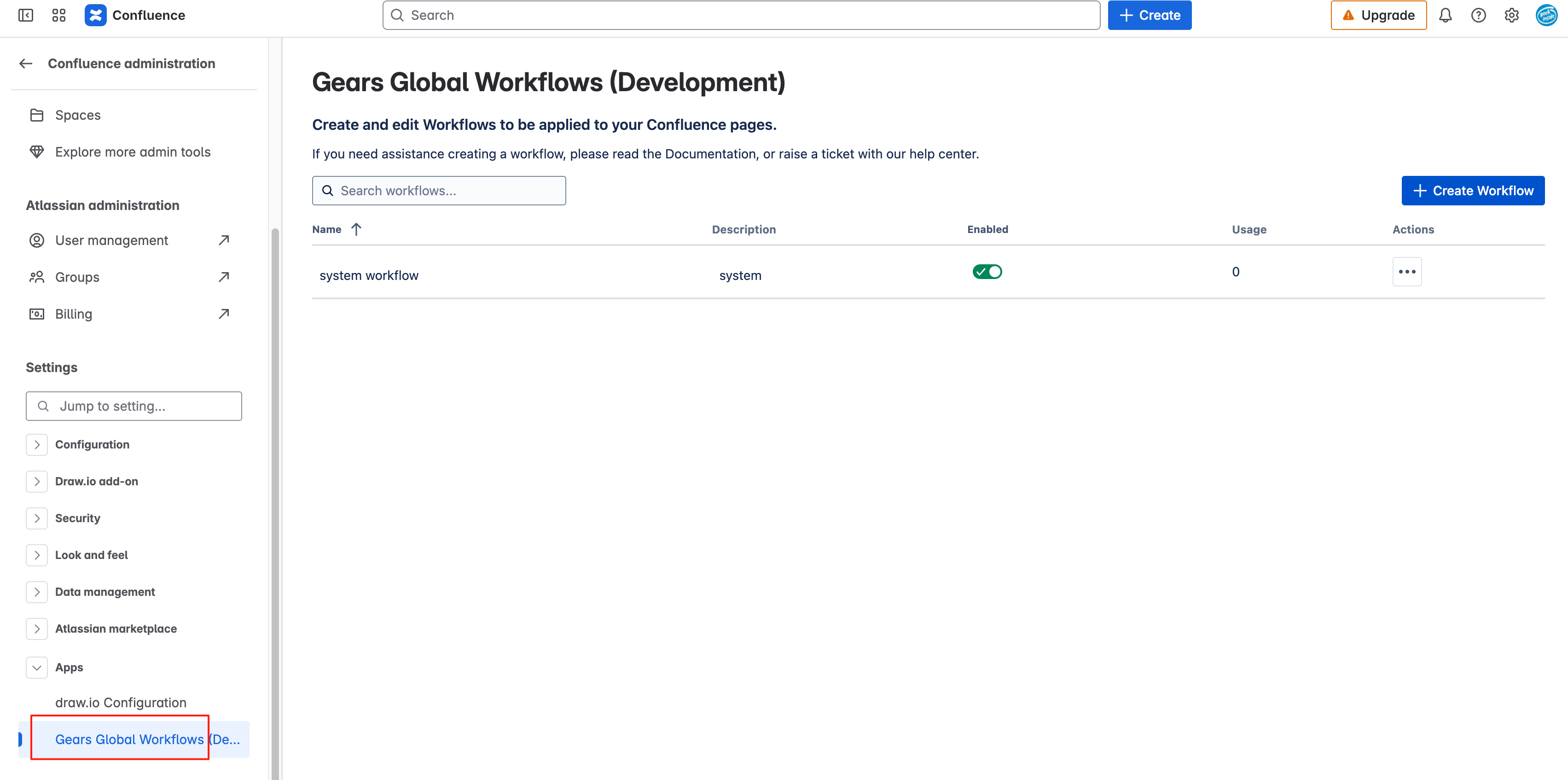This screenshot has height=780, width=1568.
Task: Click the Groups people icon
Action: click(x=36, y=277)
